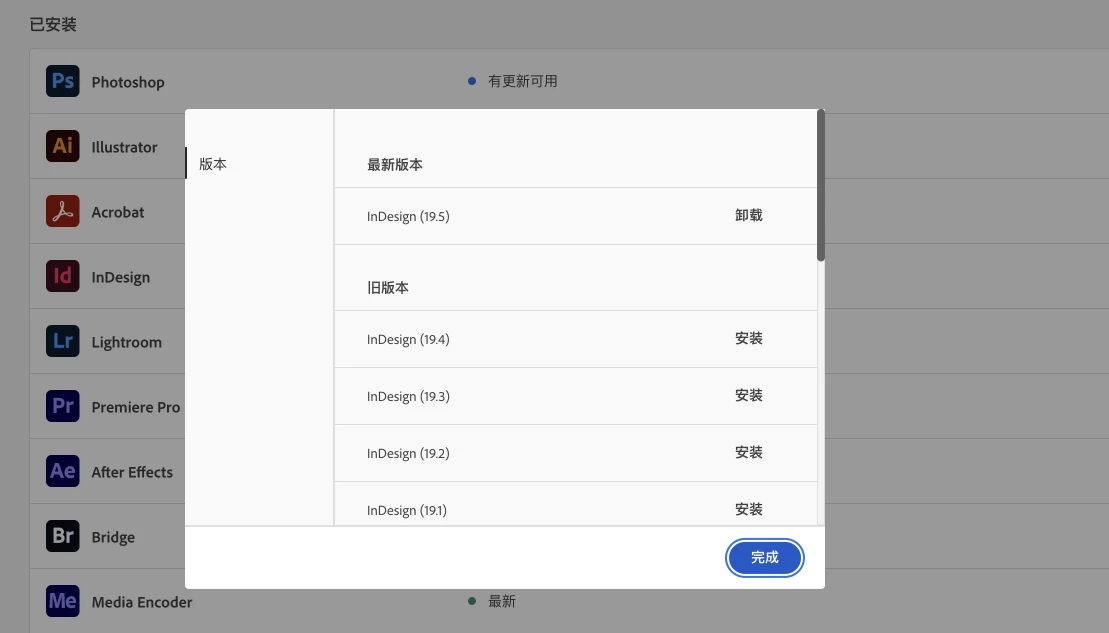Click the Acrobat app icon
Viewport: 1109px width, 633px height.
pyautogui.click(x=62, y=211)
